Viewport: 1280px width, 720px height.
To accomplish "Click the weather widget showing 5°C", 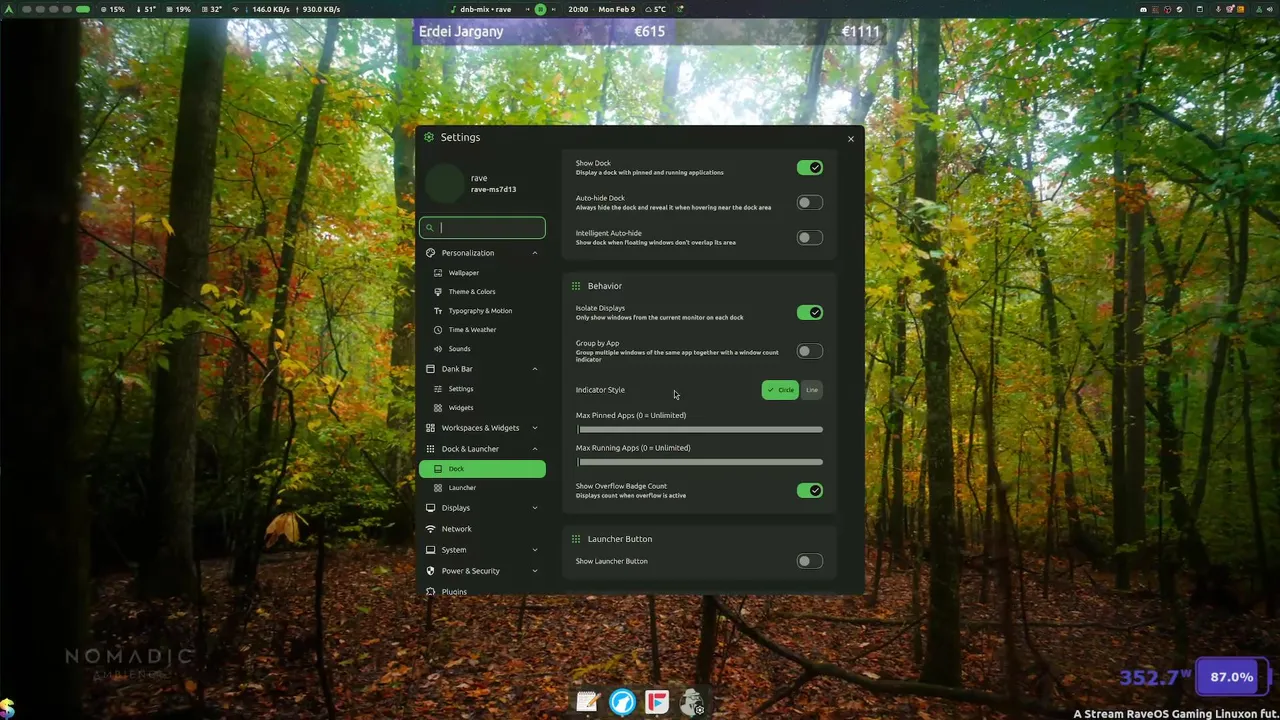I will coord(654,9).
